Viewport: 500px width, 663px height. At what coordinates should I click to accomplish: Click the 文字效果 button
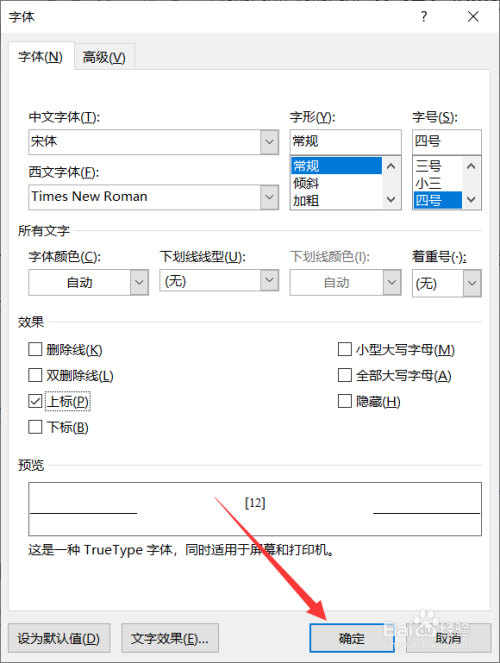pos(170,638)
